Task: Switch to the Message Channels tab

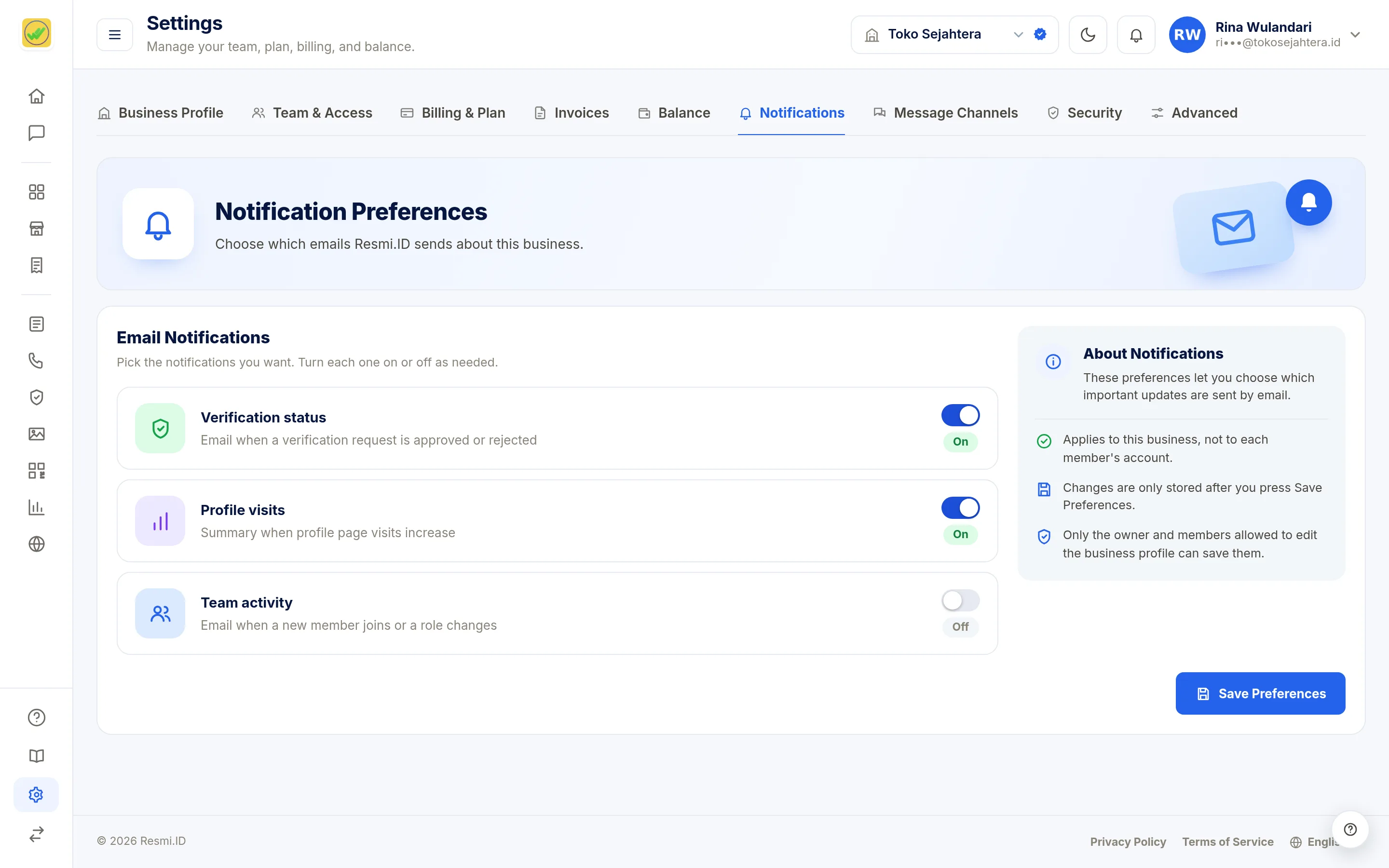Action: coord(945,113)
